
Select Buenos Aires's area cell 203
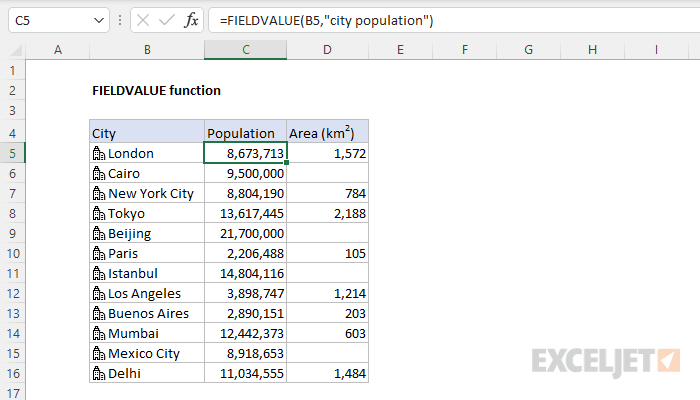(x=327, y=313)
